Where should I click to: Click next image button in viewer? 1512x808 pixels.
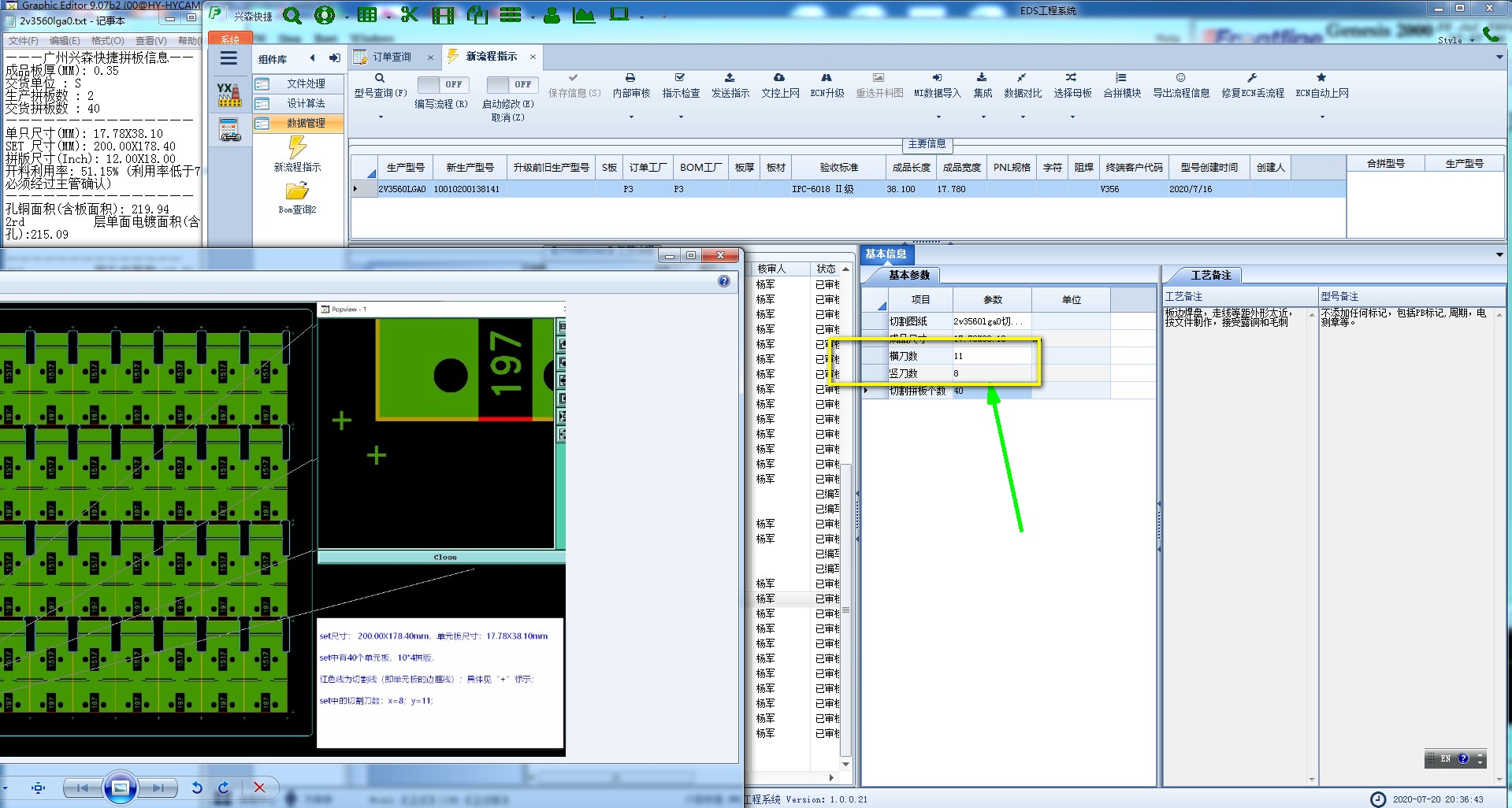[x=157, y=788]
